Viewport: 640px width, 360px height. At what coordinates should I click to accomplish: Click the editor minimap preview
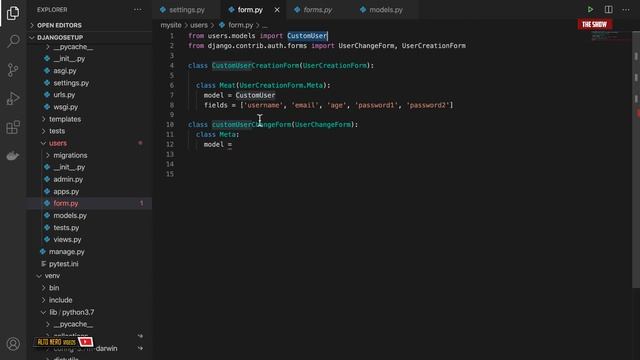(x=610, y=37)
